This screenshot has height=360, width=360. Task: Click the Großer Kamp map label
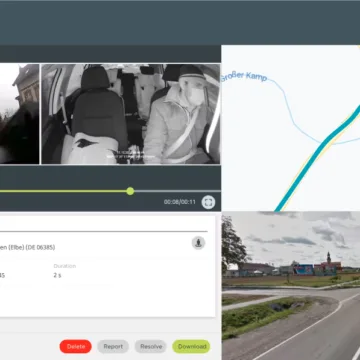[x=244, y=77]
